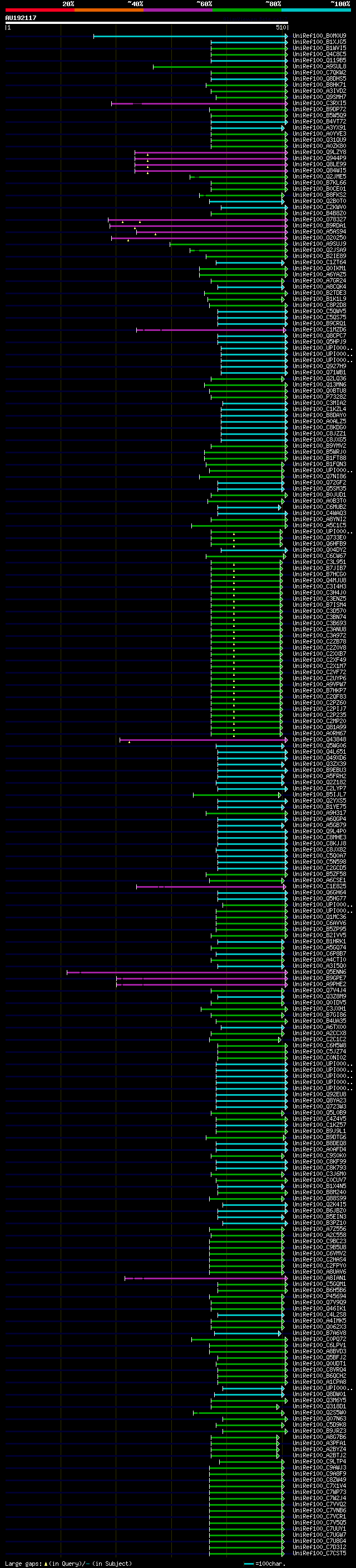Screen dimensions: 356x1568
Task: Select hit UniRef100_B5IJL7
Action: click(x=319, y=794)
